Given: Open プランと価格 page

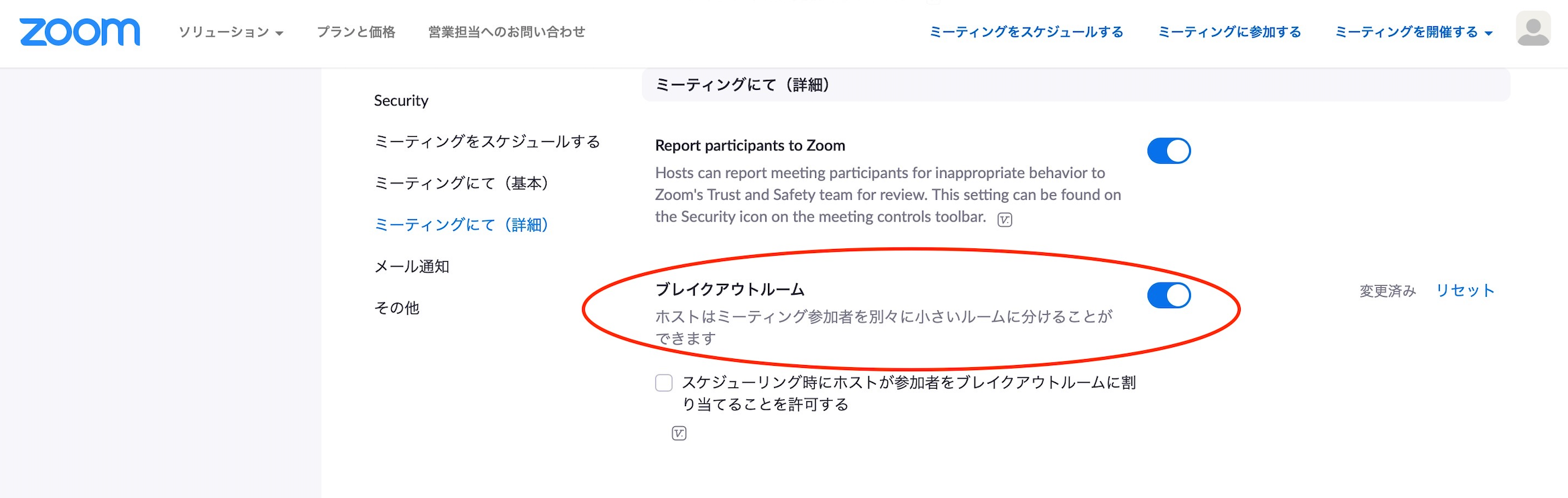Looking at the screenshot, I should (356, 31).
